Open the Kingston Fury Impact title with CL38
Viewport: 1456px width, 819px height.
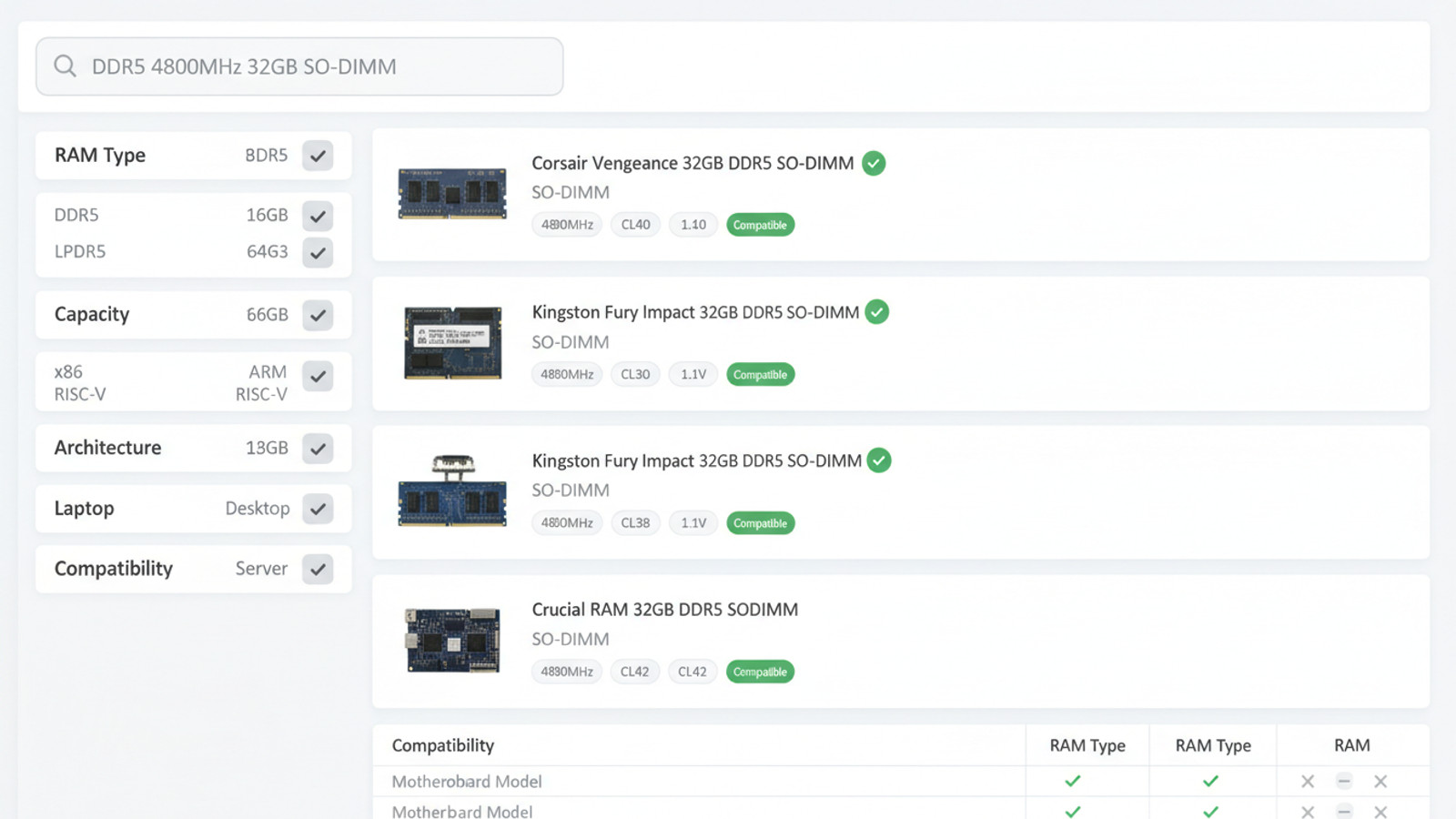pos(696,460)
